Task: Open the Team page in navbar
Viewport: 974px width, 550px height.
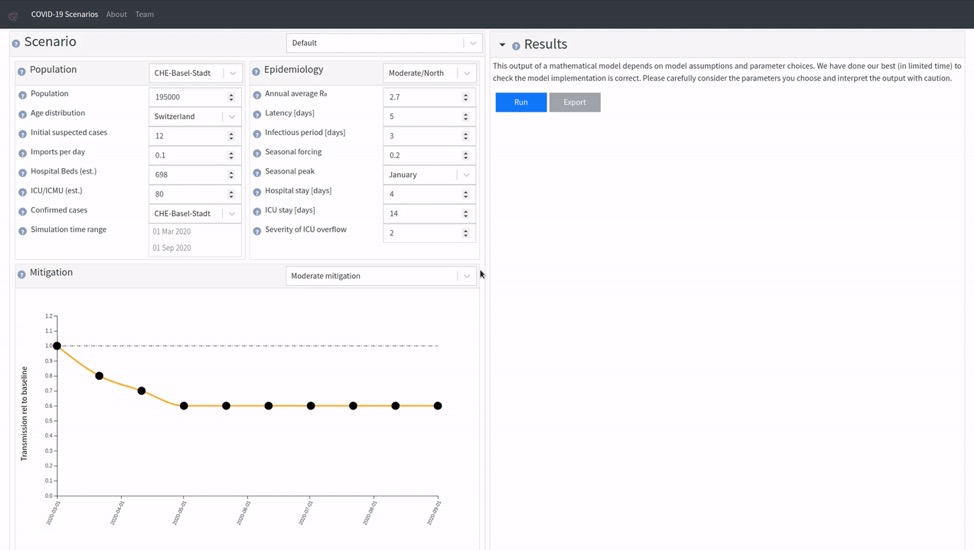Action: coord(144,14)
